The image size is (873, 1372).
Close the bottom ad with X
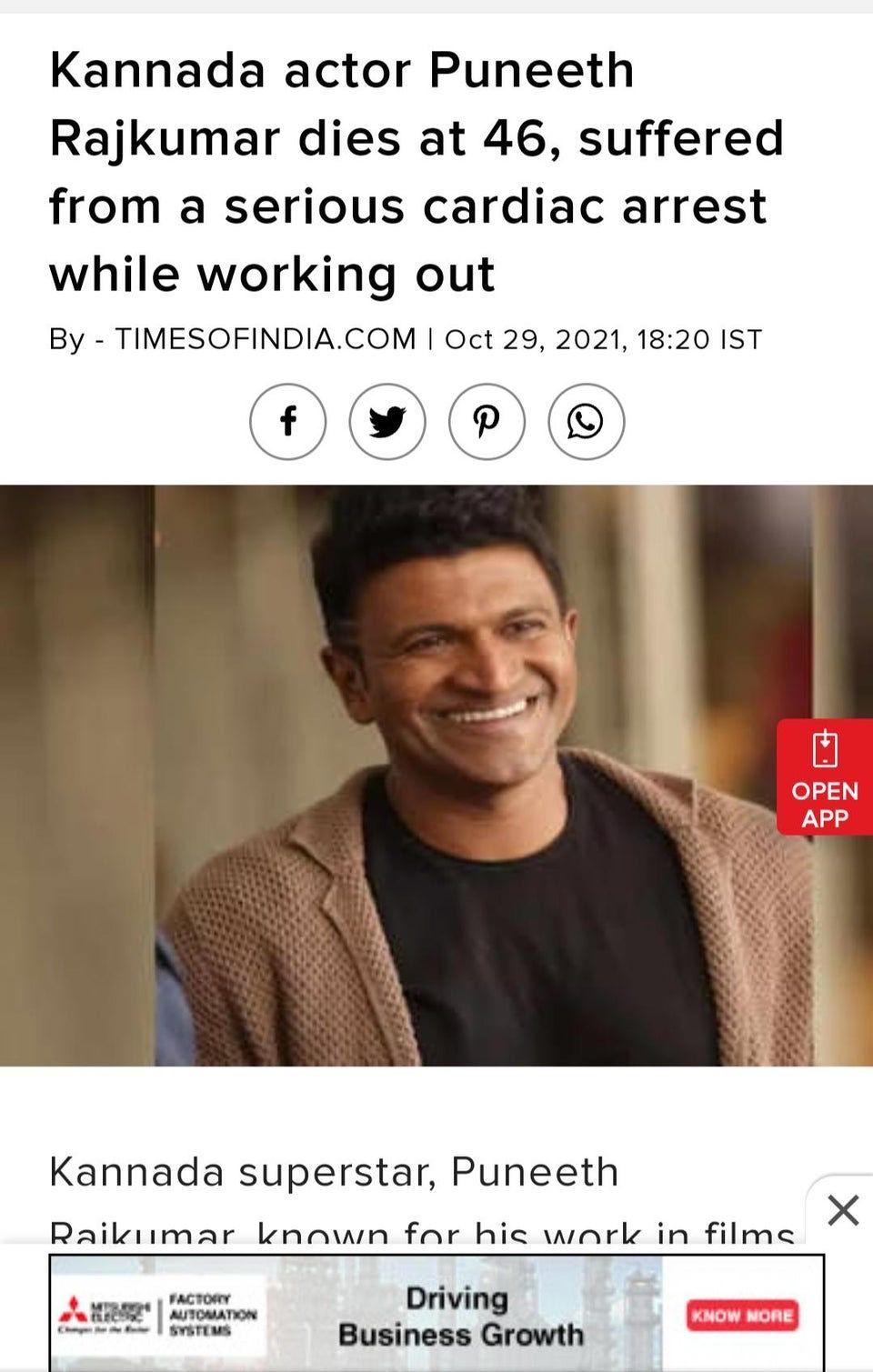[843, 1210]
